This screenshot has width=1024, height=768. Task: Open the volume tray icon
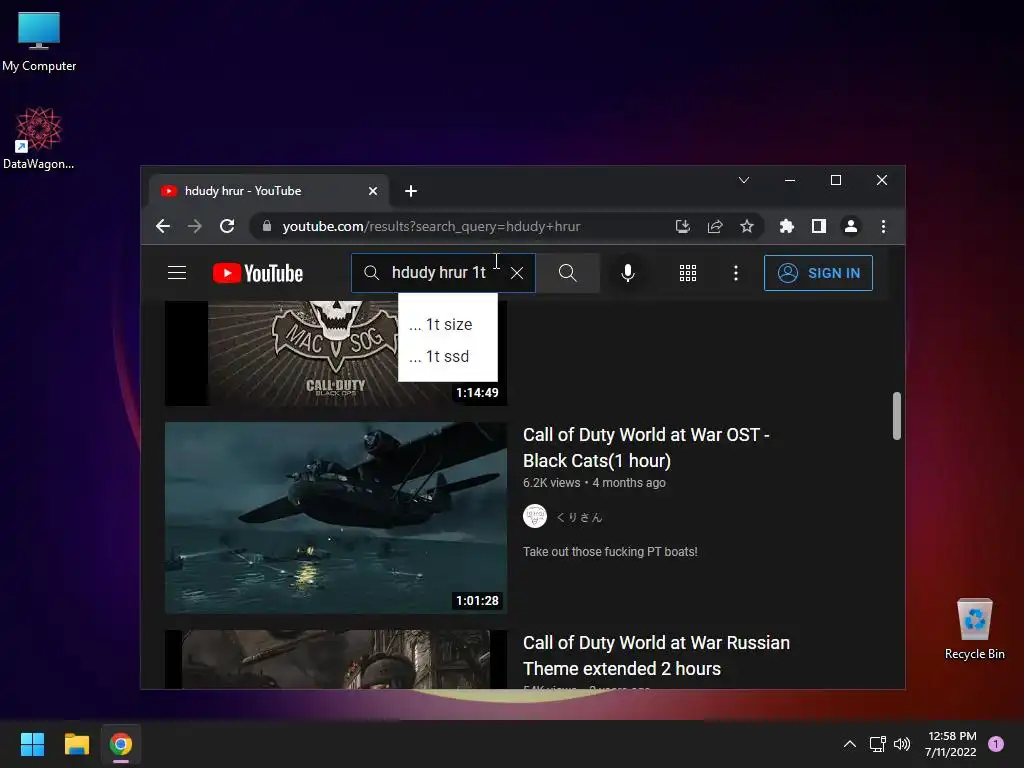[902, 744]
